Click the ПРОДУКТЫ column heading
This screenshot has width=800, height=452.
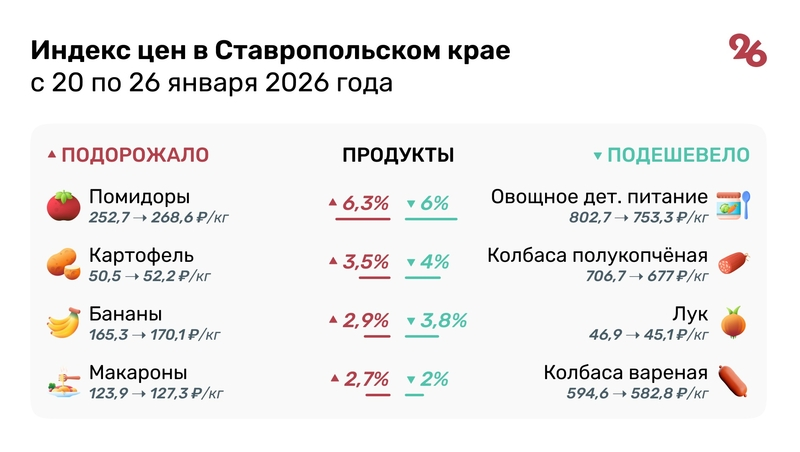(x=398, y=155)
